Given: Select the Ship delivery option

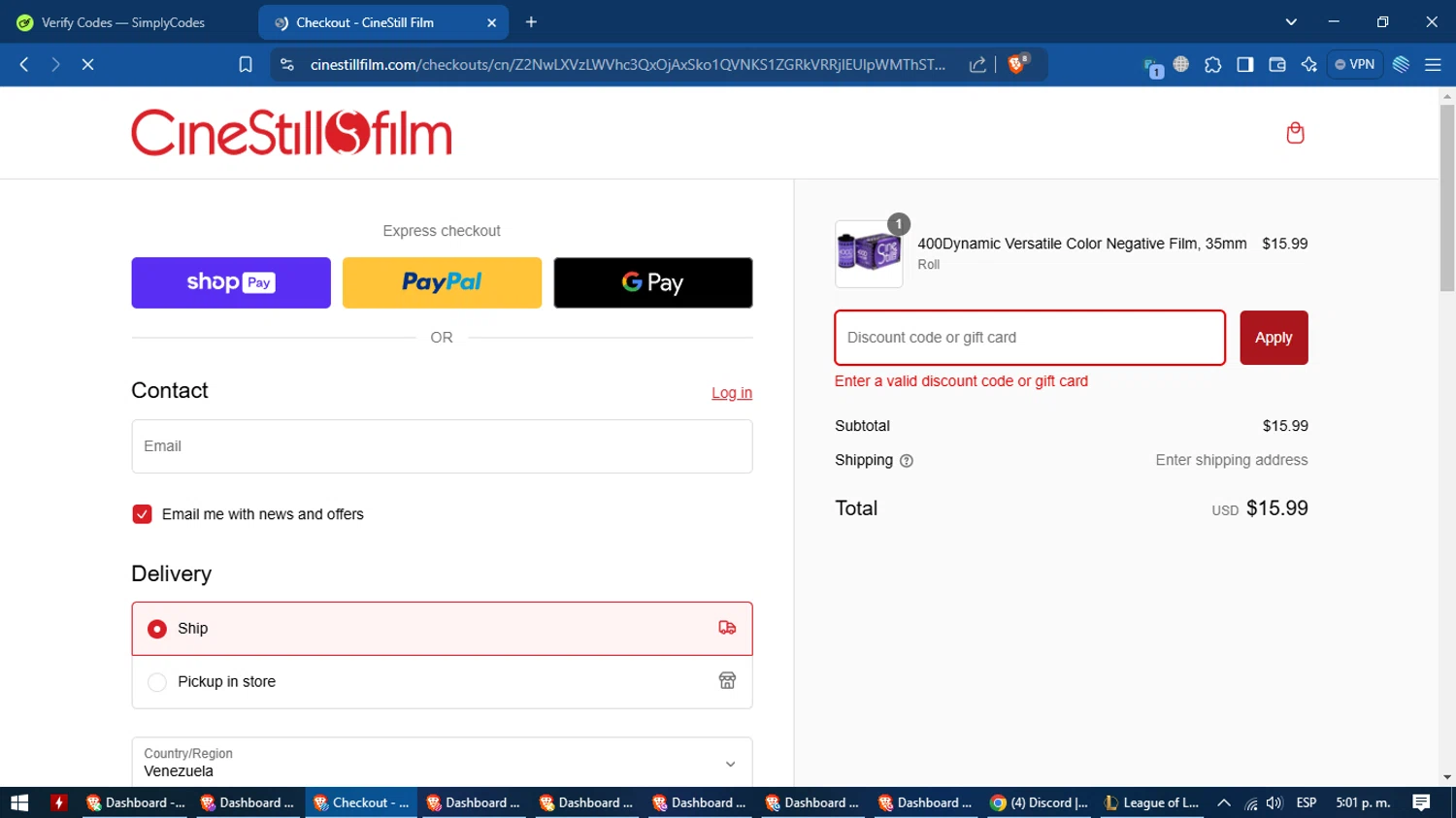Looking at the screenshot, I should coord(442,629).
